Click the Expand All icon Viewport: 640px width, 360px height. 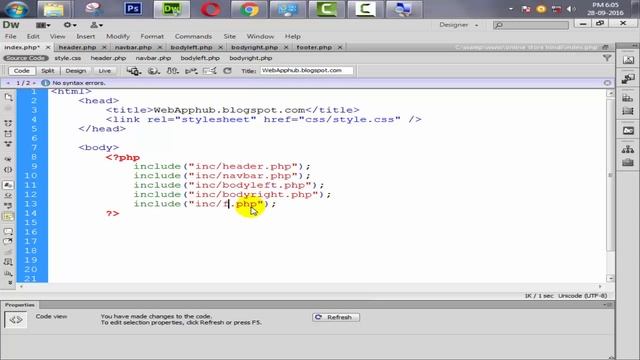tap(8, 144)
